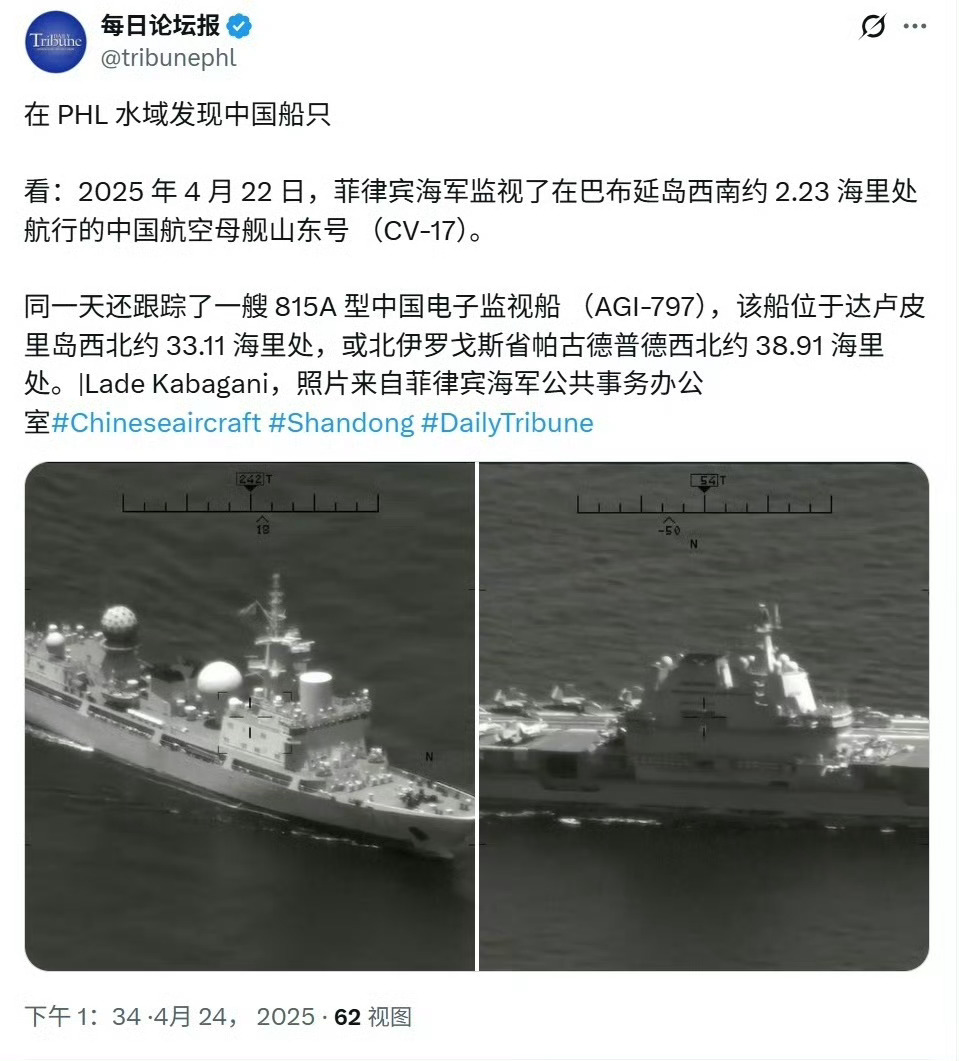The height and width of the screenshot is (1061, 959).
Task: Open the @tribunephl handle link
Action: tap(169, 58)
